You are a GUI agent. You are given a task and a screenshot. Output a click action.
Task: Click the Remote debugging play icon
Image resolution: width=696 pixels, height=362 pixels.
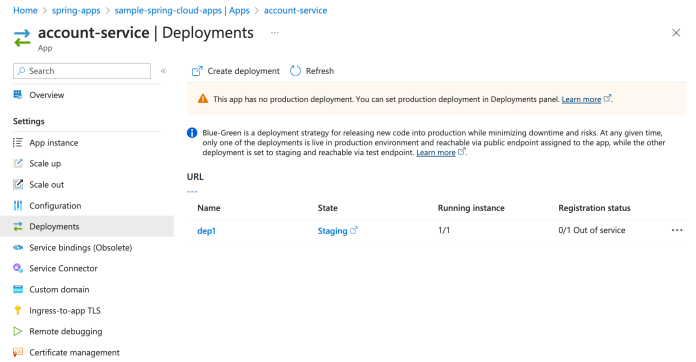18,331
